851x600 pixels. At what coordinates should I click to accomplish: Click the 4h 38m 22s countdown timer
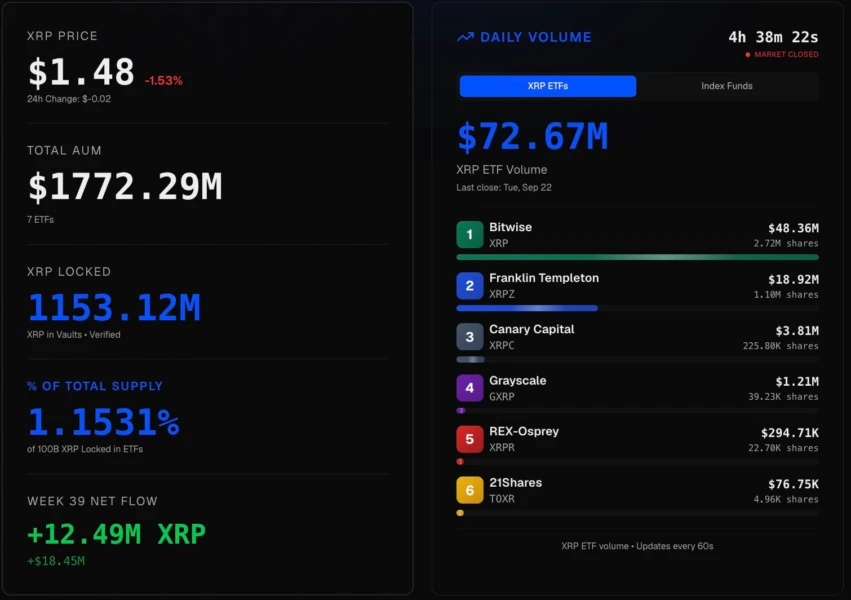pos(773,37)
